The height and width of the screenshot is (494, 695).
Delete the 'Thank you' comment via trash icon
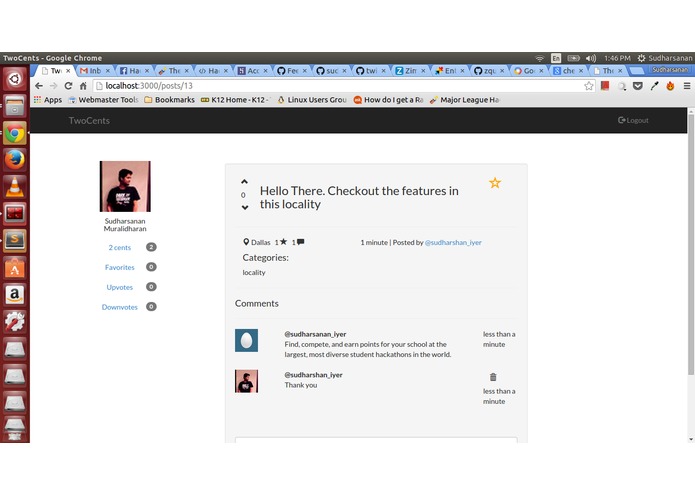click(x=493, y=377)
